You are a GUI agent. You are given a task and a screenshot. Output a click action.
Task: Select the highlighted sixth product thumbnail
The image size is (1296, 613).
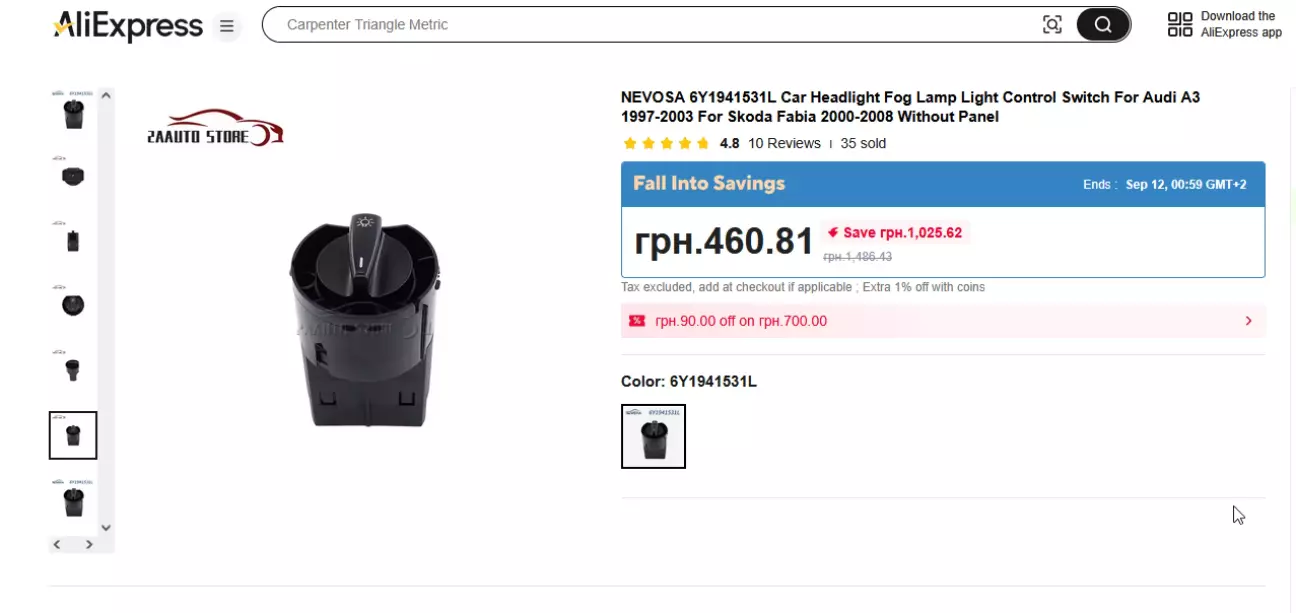(x=73, y=435)
